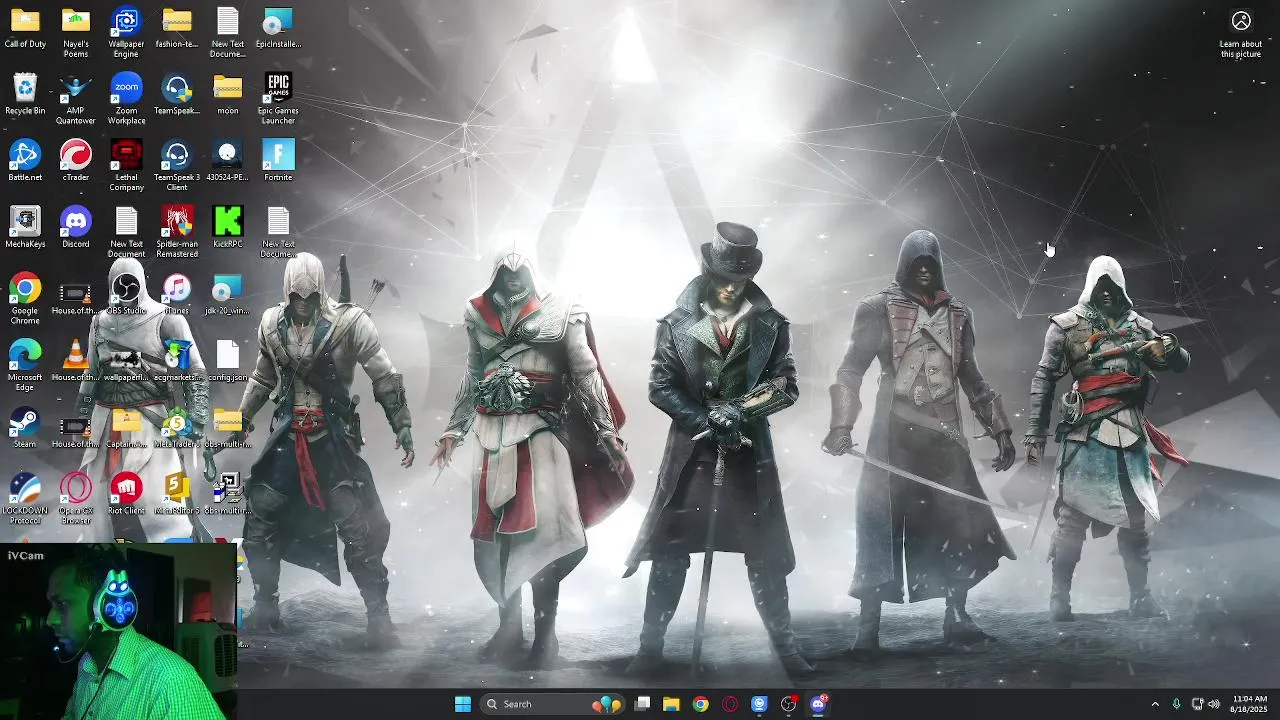Launch Riot Client
The height and width of the screenshot is (720, 1280).
[126, 494]
